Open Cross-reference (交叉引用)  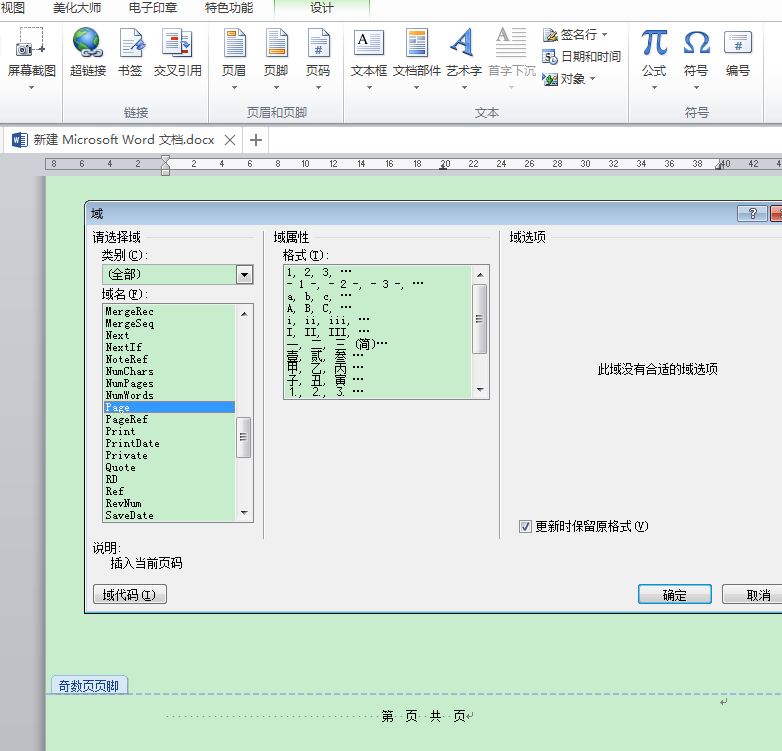(x=177, y=42)
